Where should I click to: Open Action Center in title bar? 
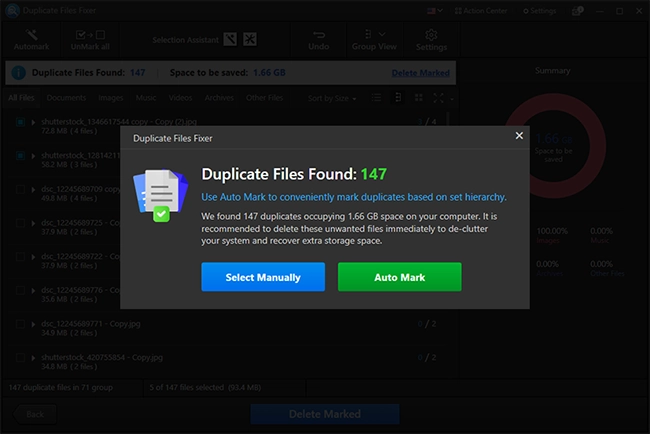(x=481, y=11)
